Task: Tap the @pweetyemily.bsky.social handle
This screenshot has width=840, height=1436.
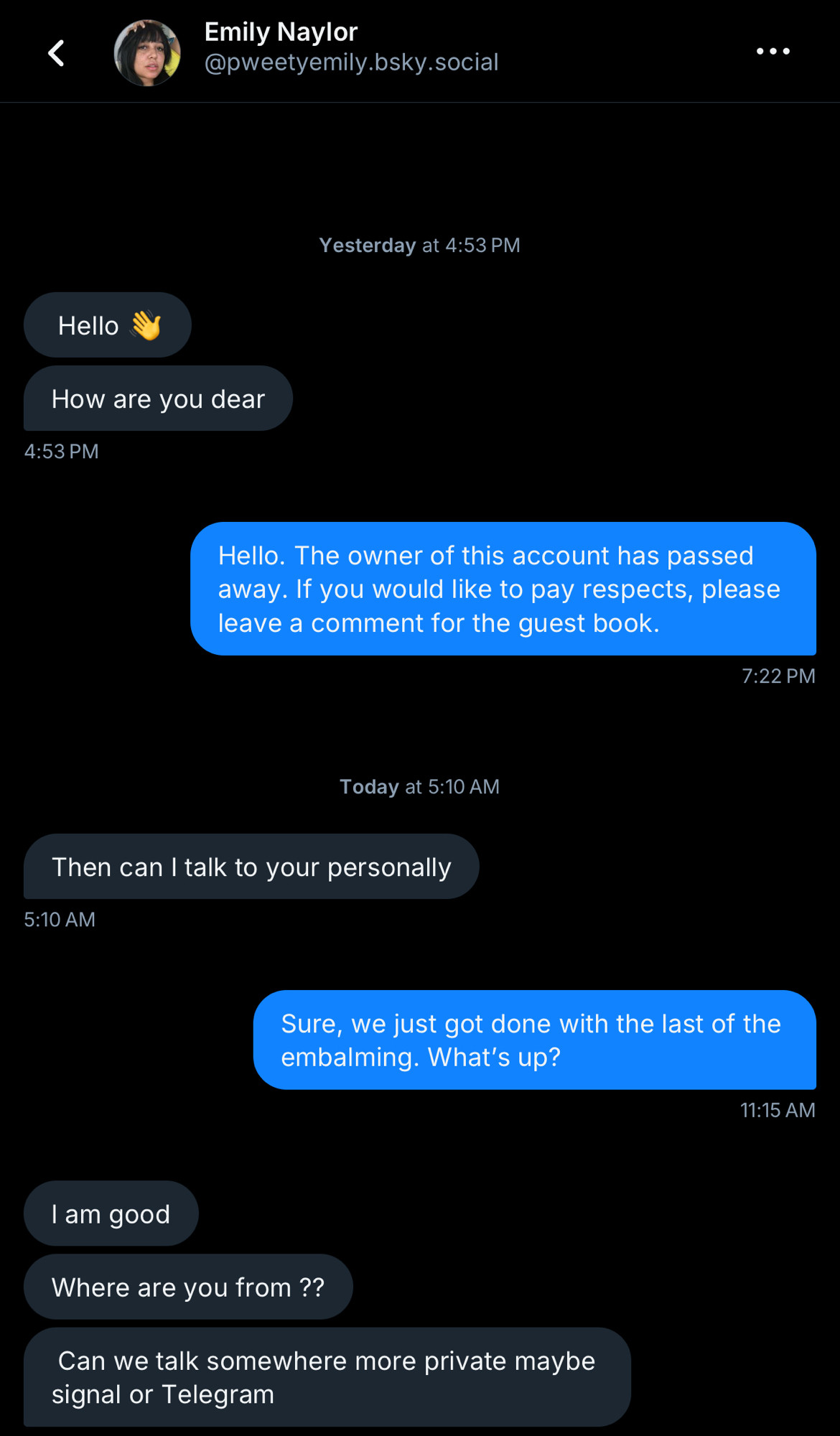Action: click(351, 62)
